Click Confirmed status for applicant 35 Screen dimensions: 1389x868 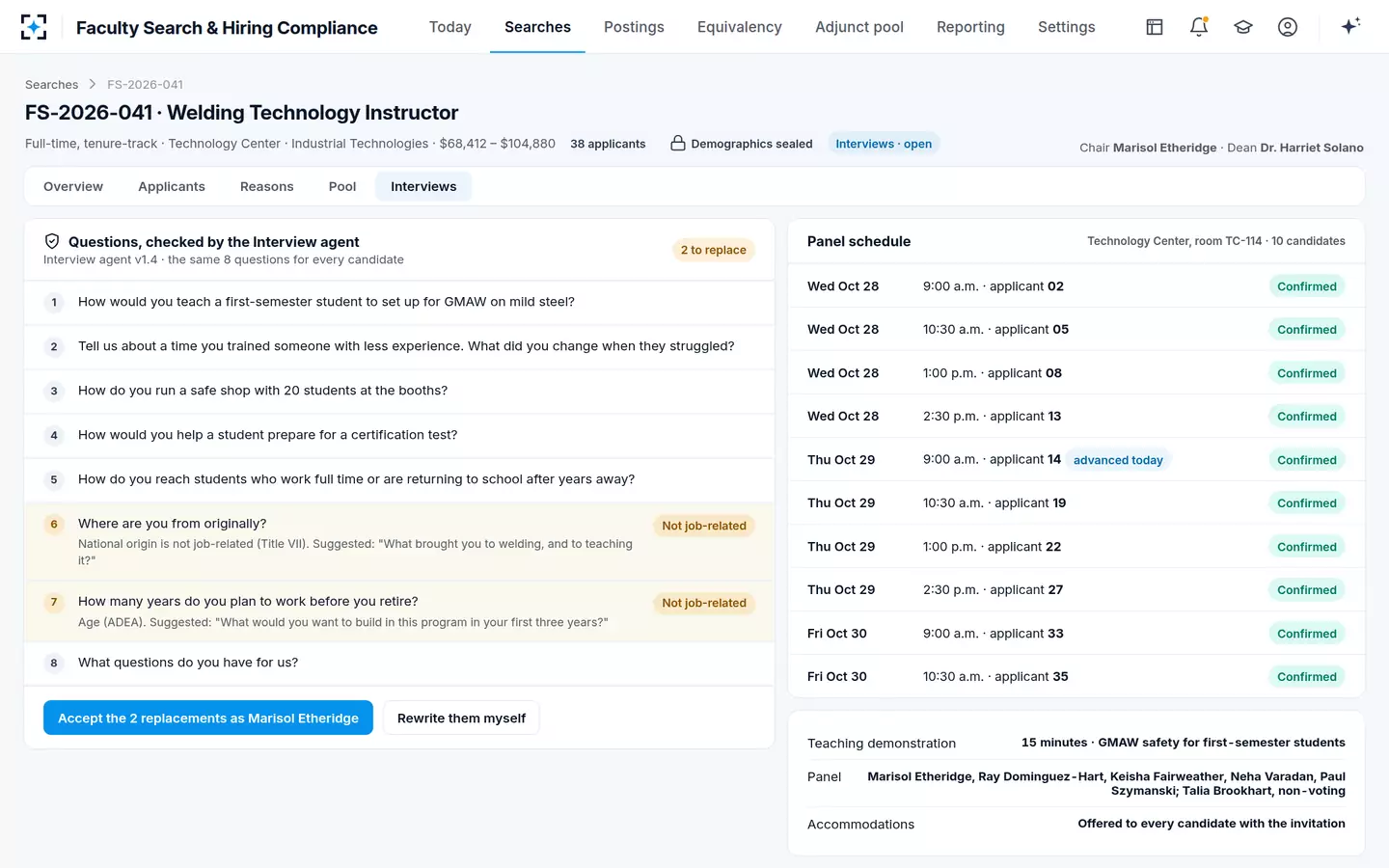1307,677
